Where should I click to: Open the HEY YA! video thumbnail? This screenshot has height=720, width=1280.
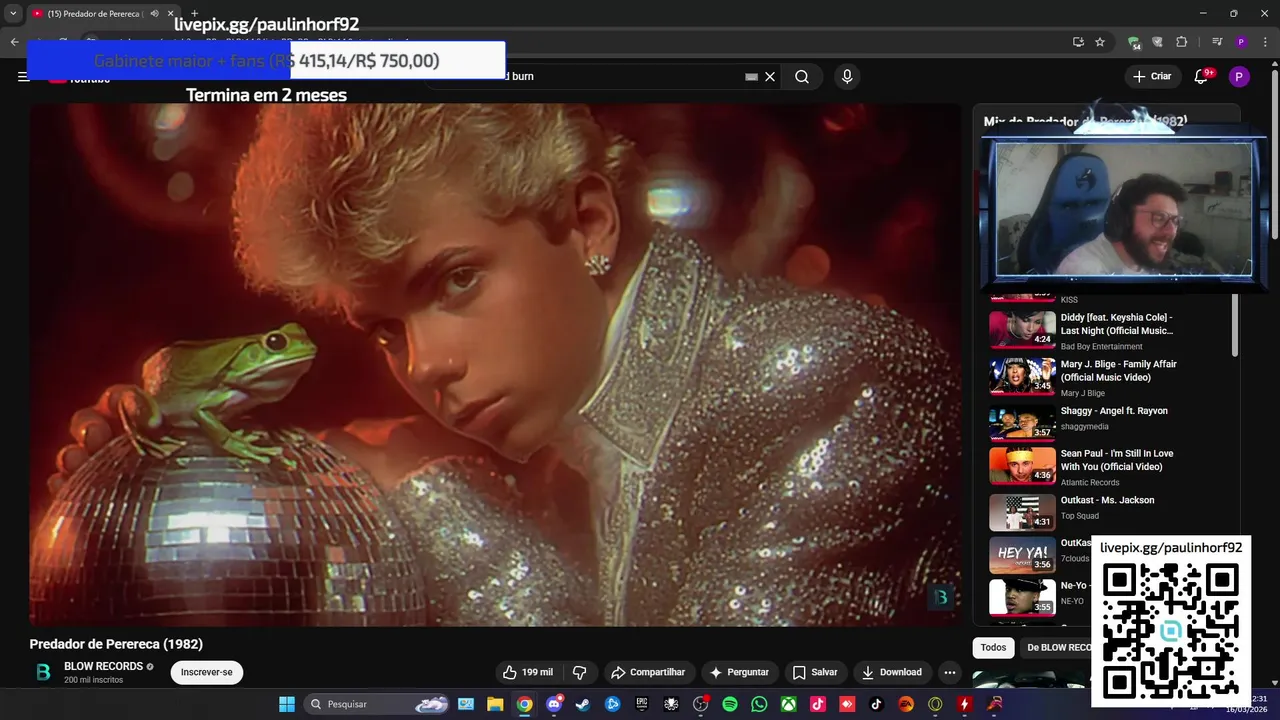pyautogui.click(x=1022, y=554)
